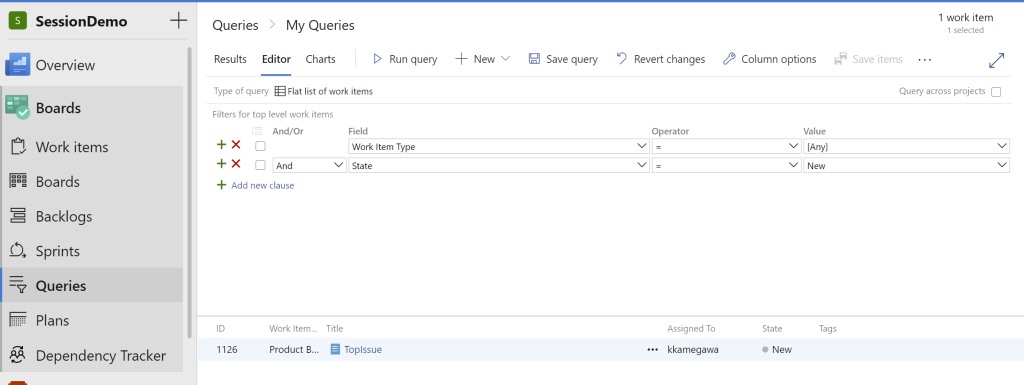Screen dimensions: 1024x385
Task: Enable Query across projects checkbox
Action: [x=996, y=92]
